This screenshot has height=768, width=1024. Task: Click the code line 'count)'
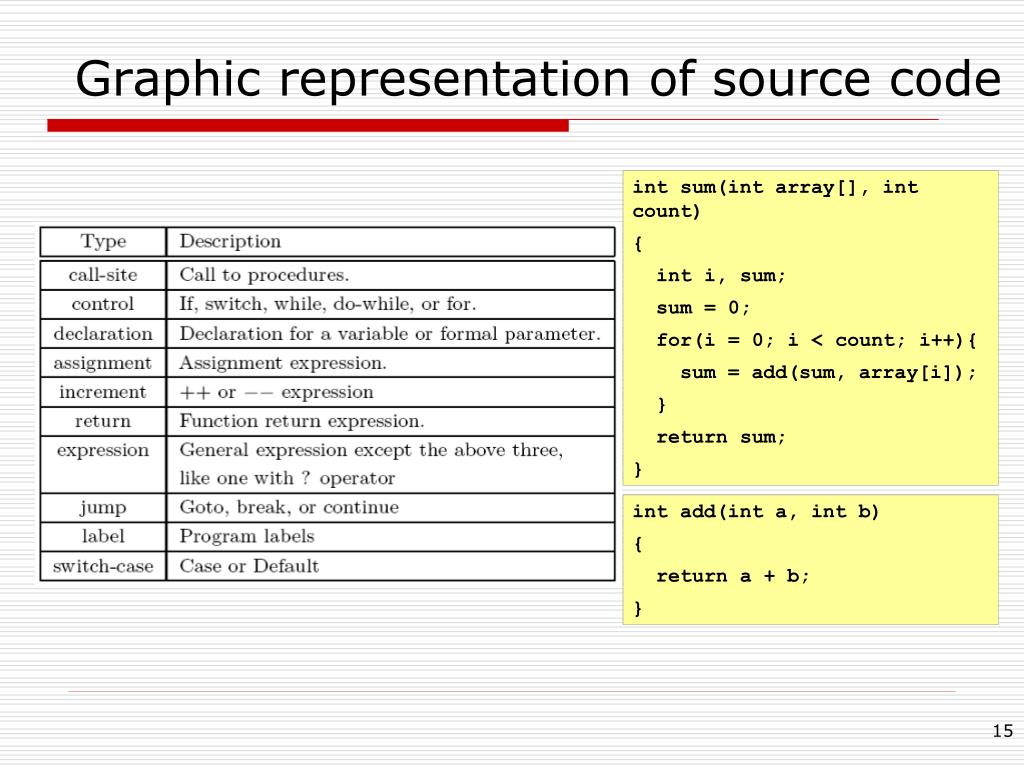(x=666, y=212)
